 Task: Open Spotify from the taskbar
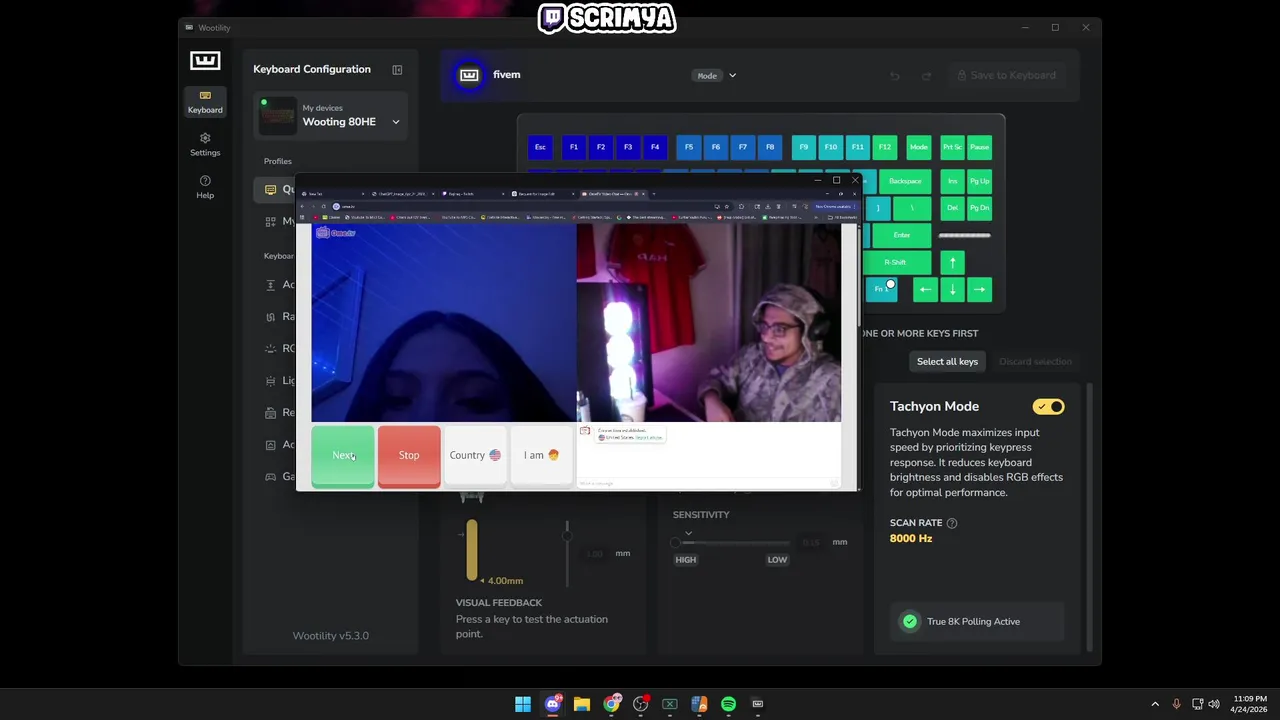tap(728, 704)
